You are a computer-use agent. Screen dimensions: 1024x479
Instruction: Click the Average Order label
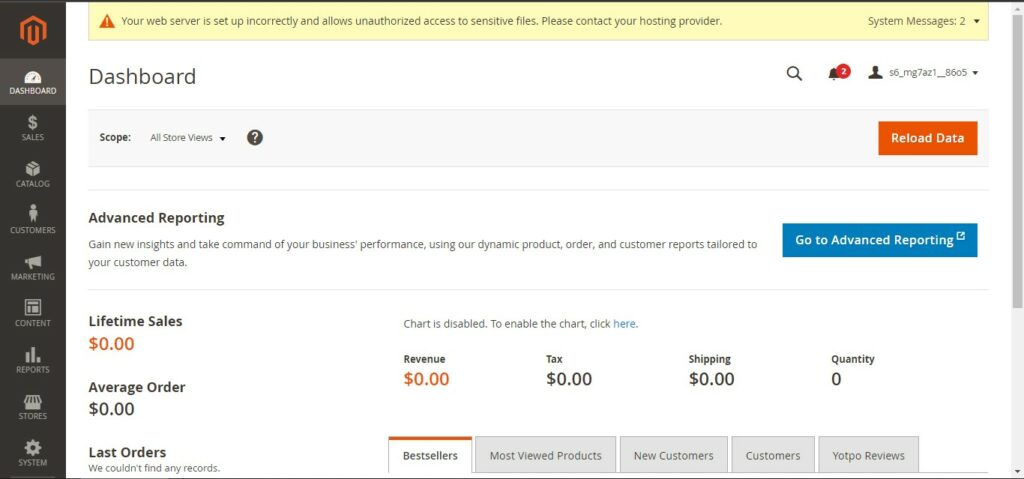(x=137, y=387)
